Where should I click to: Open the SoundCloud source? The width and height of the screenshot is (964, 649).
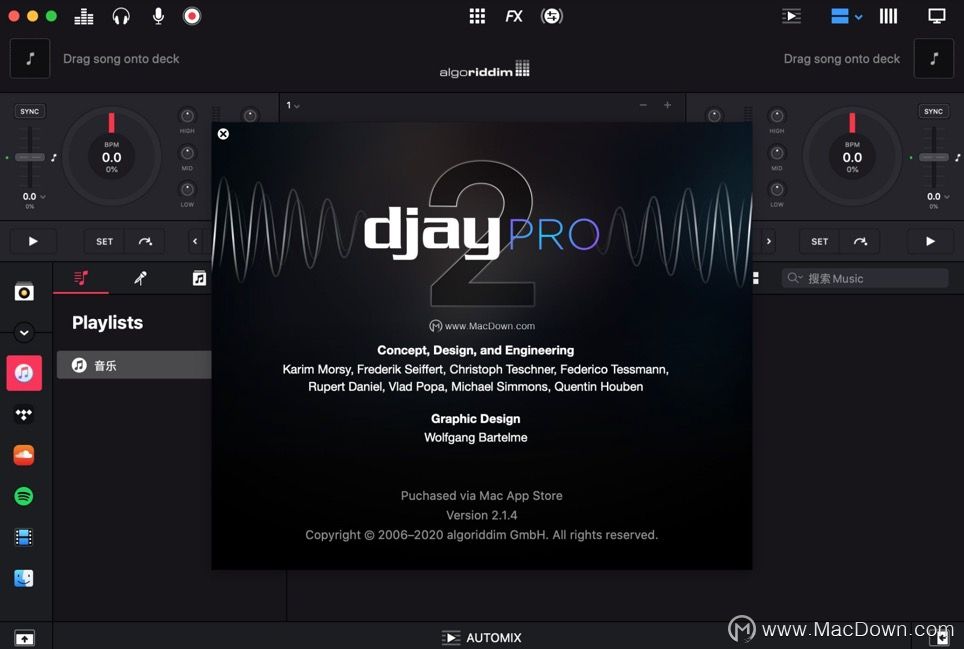[x=24, y=455]
